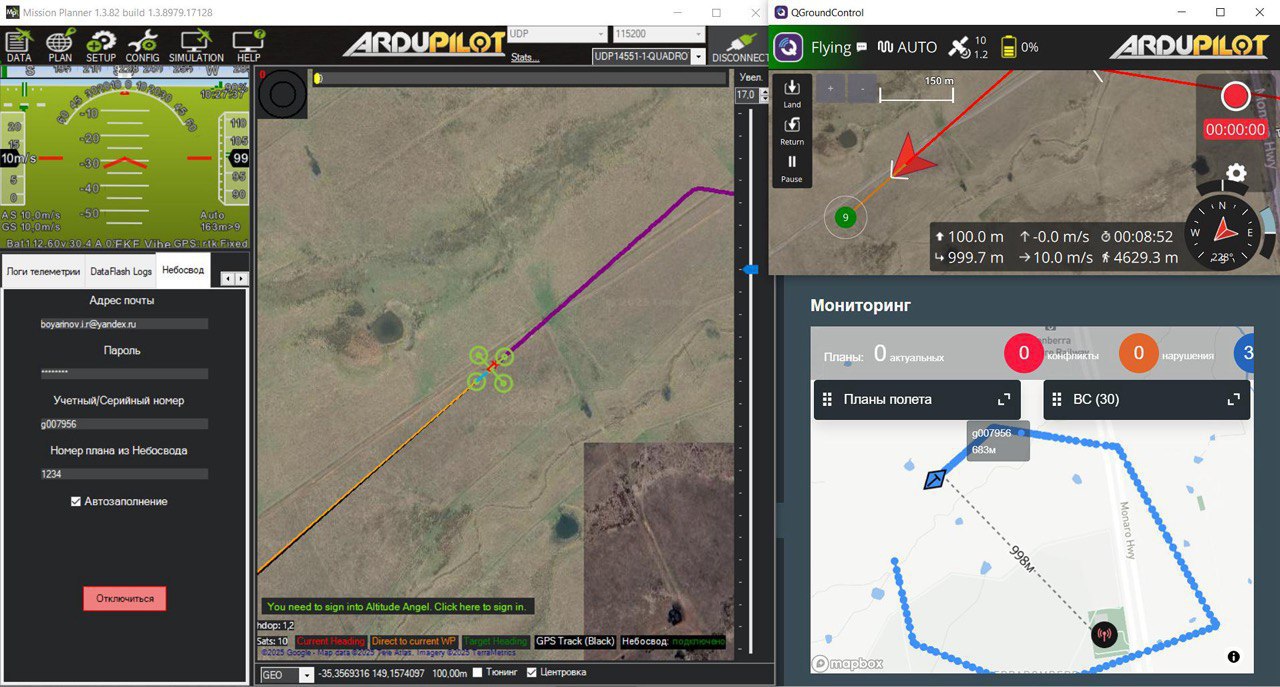Click the Номер плана field with 1234
1280x687 pixels.
click(x=124, y=474)
